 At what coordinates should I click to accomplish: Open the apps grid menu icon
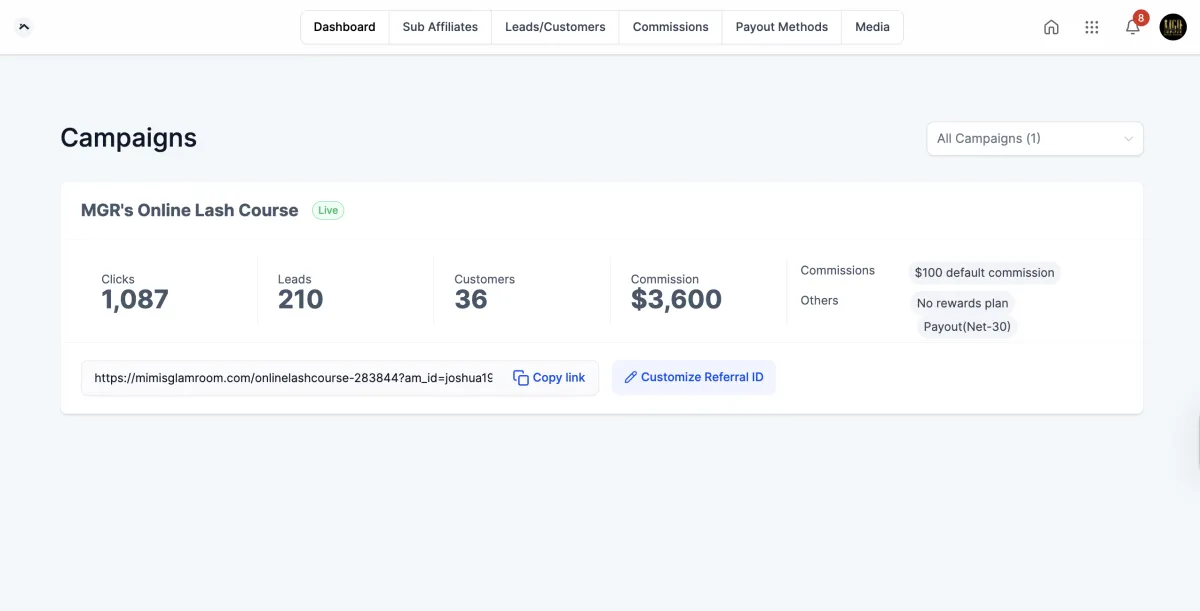1092,27
